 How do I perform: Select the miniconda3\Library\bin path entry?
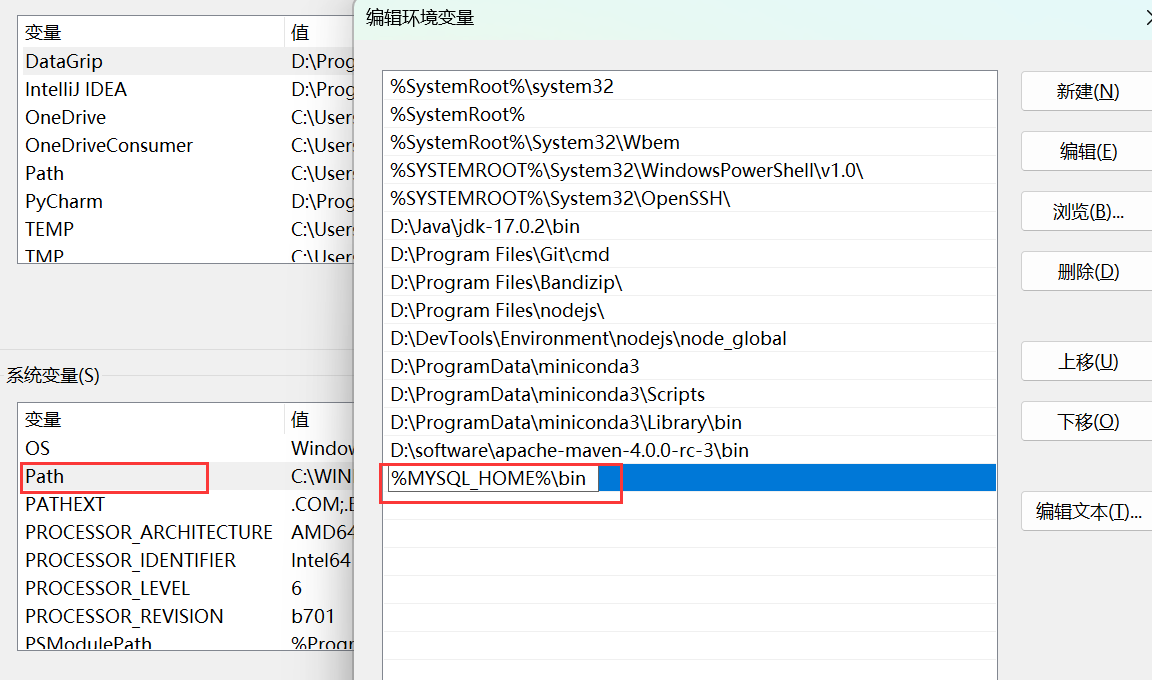[689, 422]
